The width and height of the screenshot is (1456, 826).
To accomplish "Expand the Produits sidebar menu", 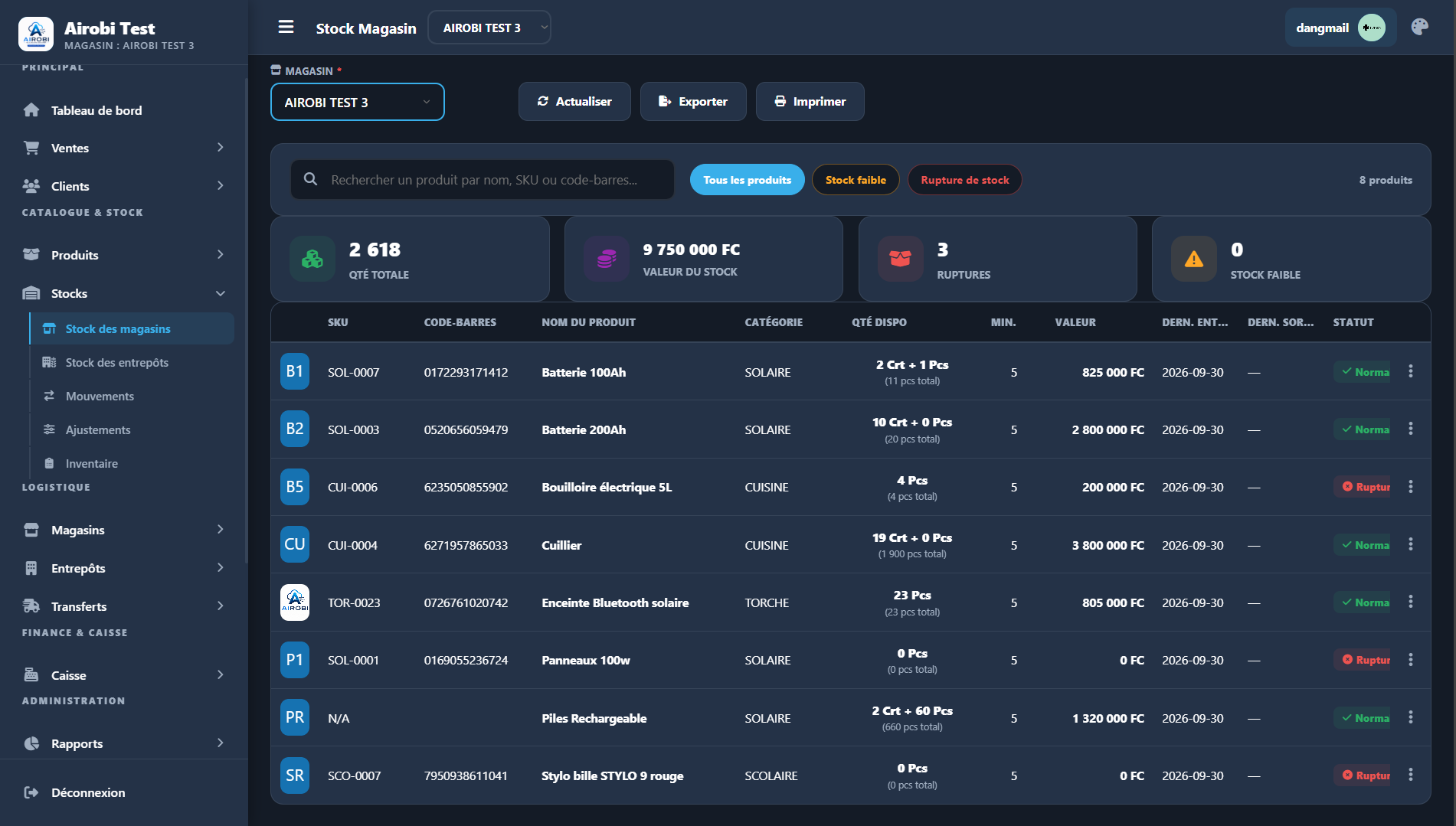I will pos(124,255).
